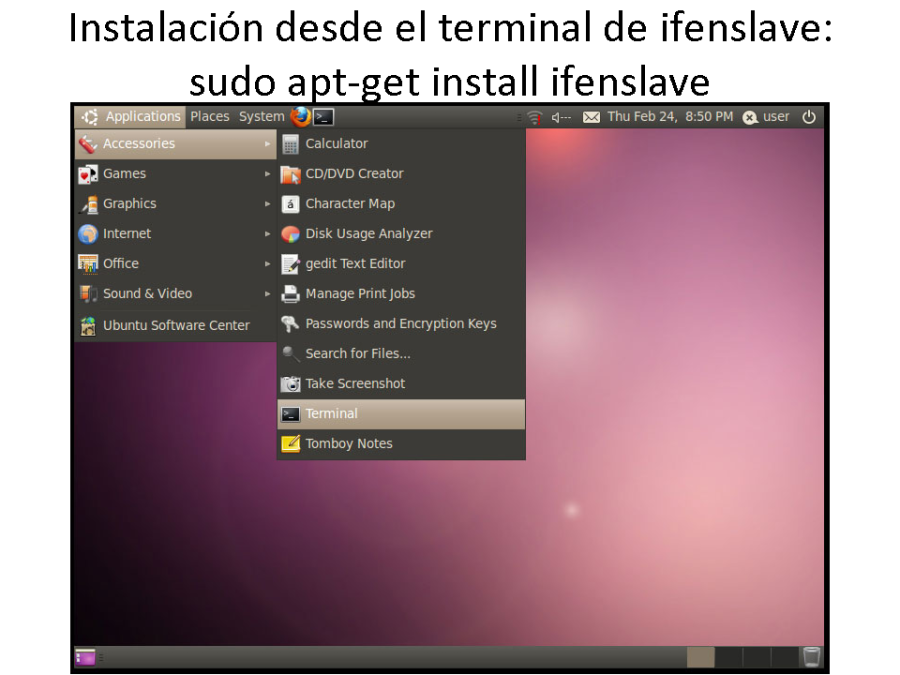The image size is (900, 675).
Task: Open Ubuntu Software Center
Action: pos(176,325)
